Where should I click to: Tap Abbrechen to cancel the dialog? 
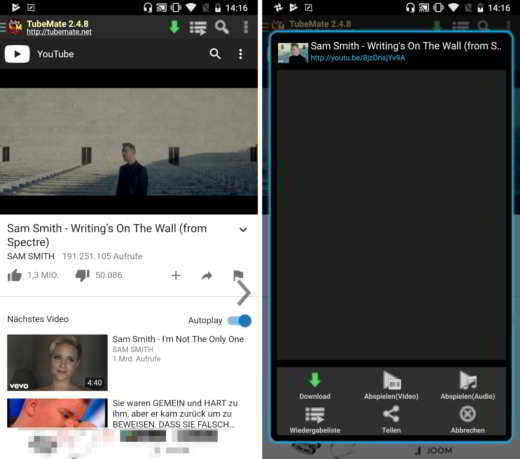[x=468, y=420]
